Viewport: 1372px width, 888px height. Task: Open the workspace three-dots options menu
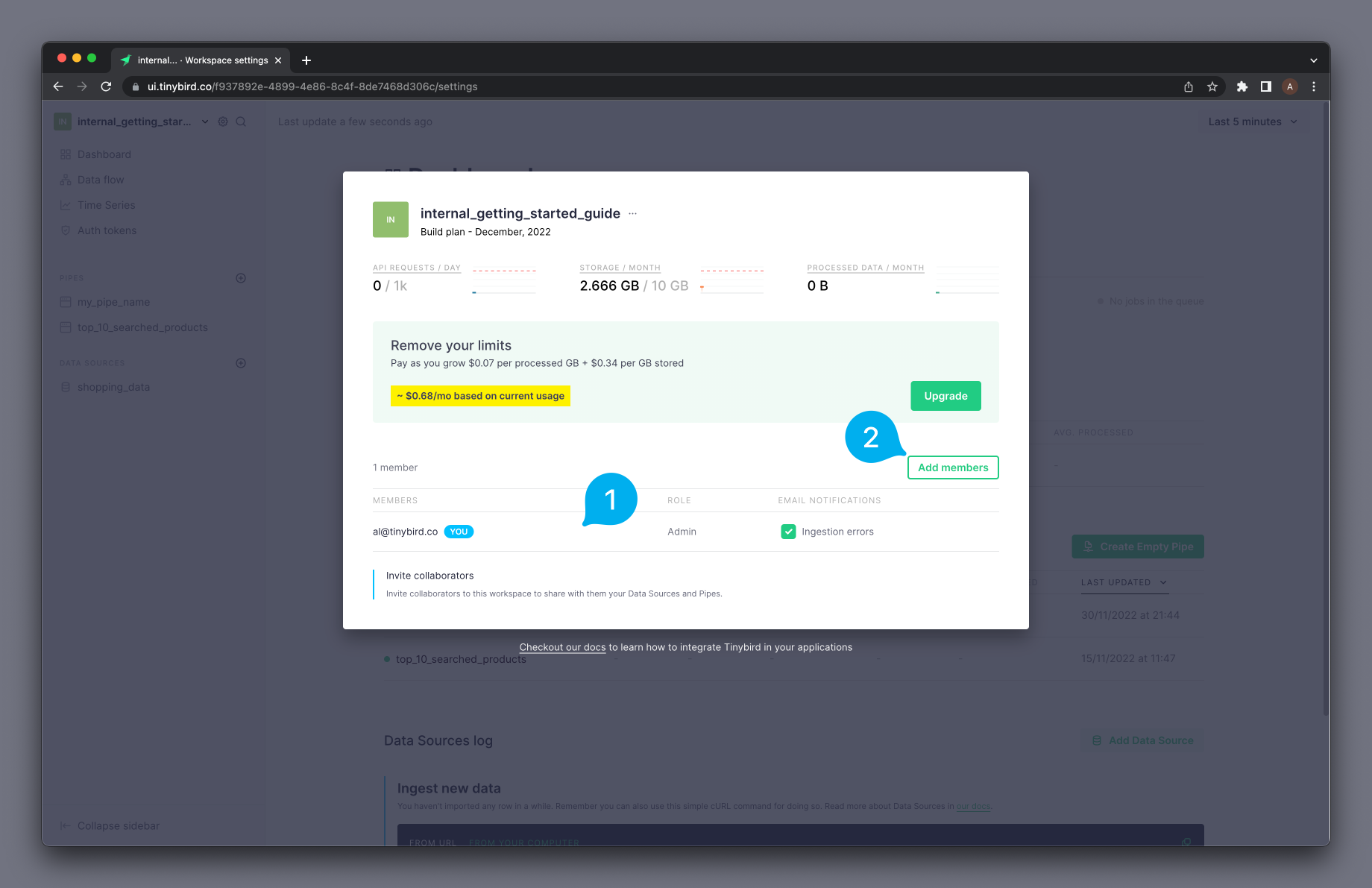(632, 213)
